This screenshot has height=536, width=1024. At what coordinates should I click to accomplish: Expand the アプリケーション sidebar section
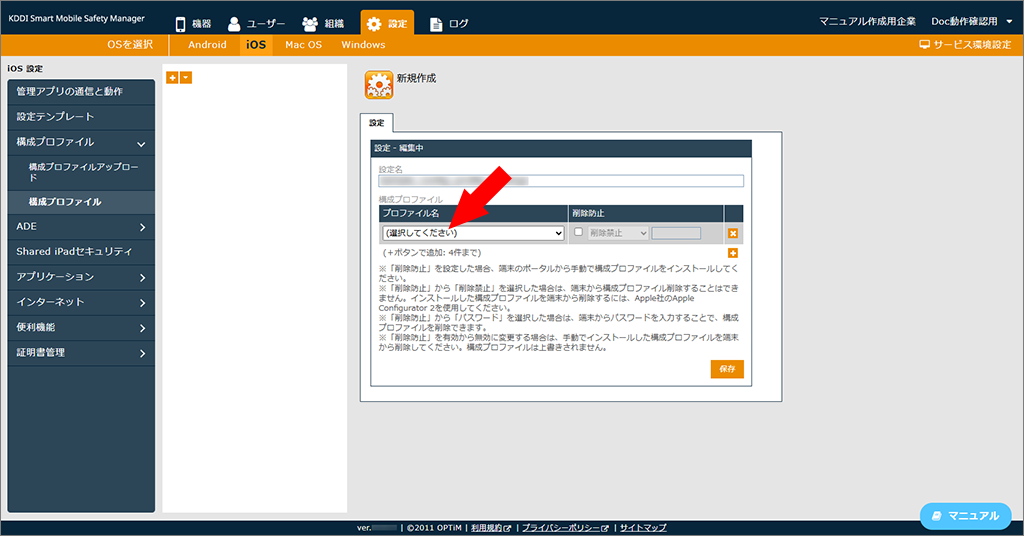[x=81, y=277]
